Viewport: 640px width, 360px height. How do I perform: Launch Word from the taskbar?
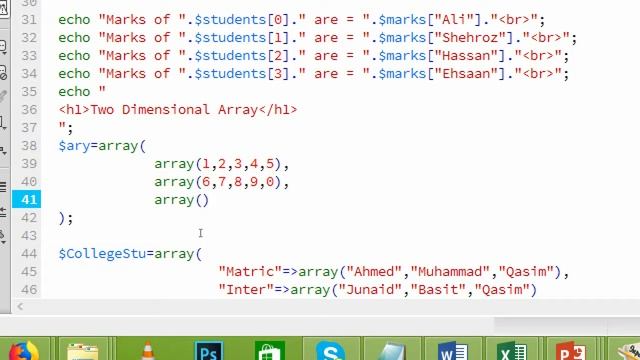453,351
